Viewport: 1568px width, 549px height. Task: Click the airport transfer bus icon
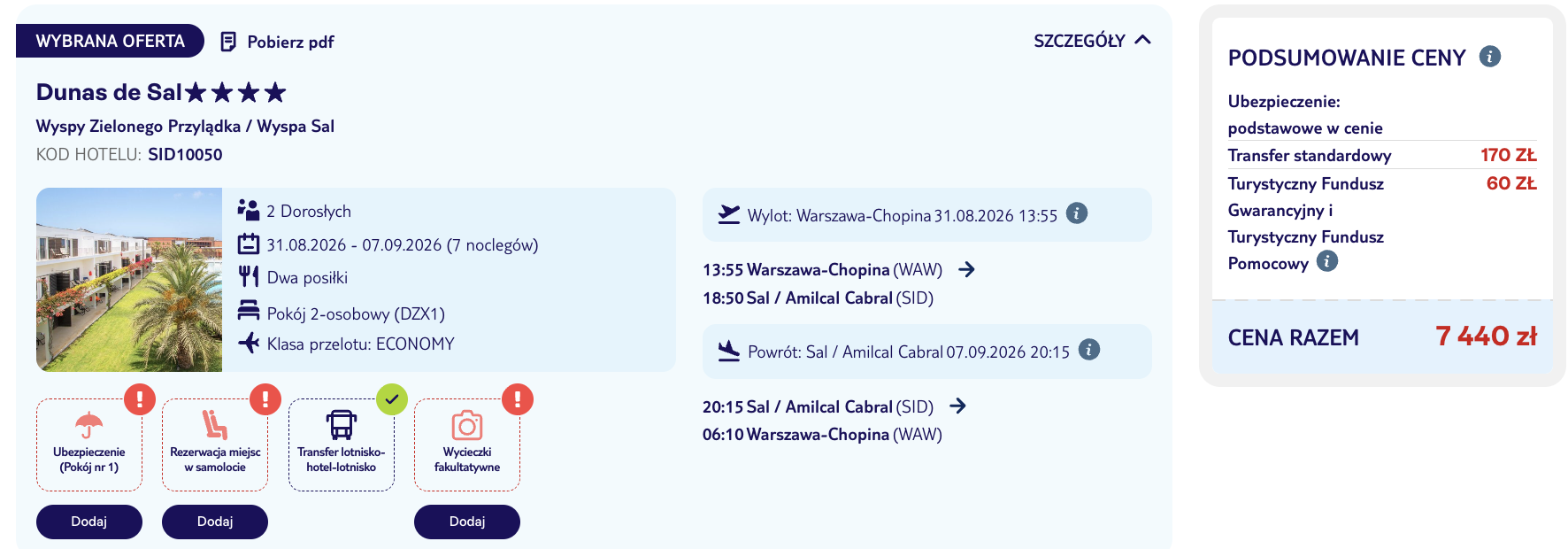coord(342,425)
